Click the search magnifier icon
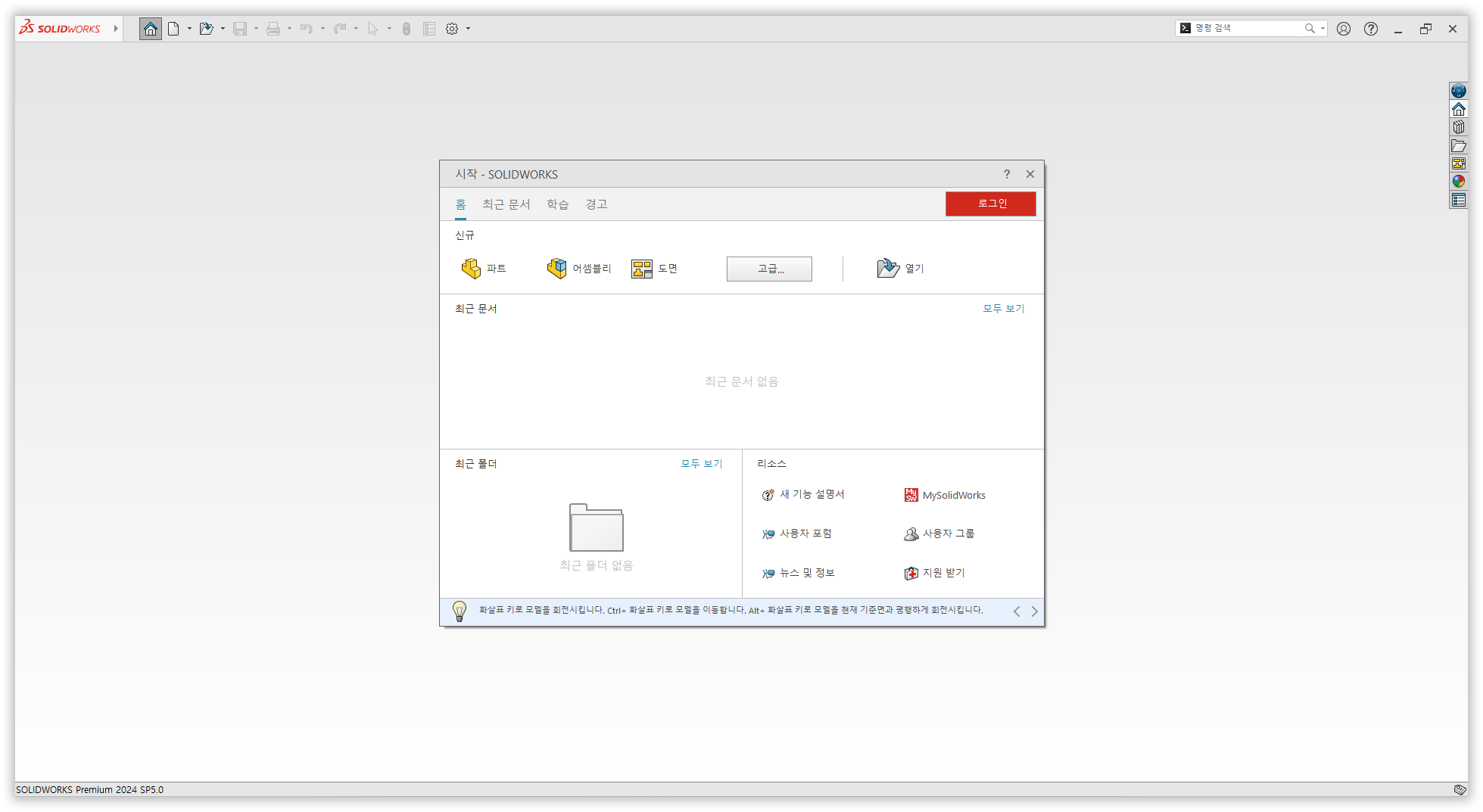 [1310, 28]
